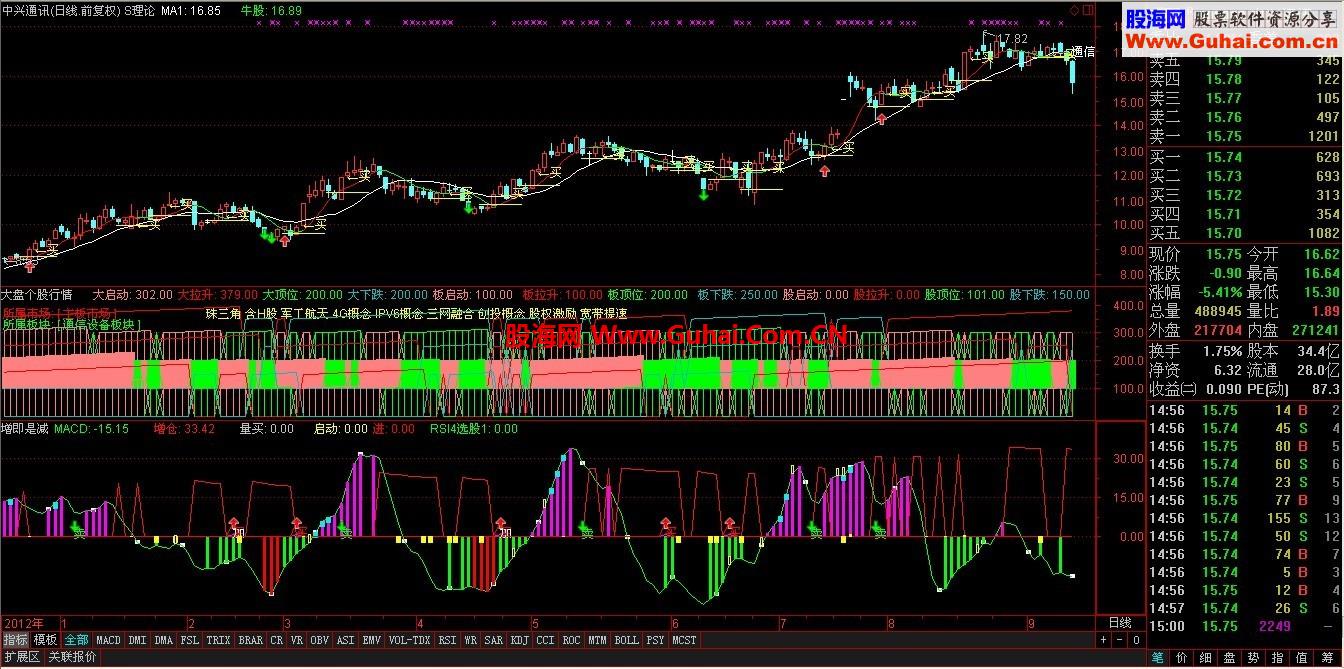This screenshot has width=1344, height=669.
Task: Select the 筹 tab in quote panel
Action: point(1329,658)
